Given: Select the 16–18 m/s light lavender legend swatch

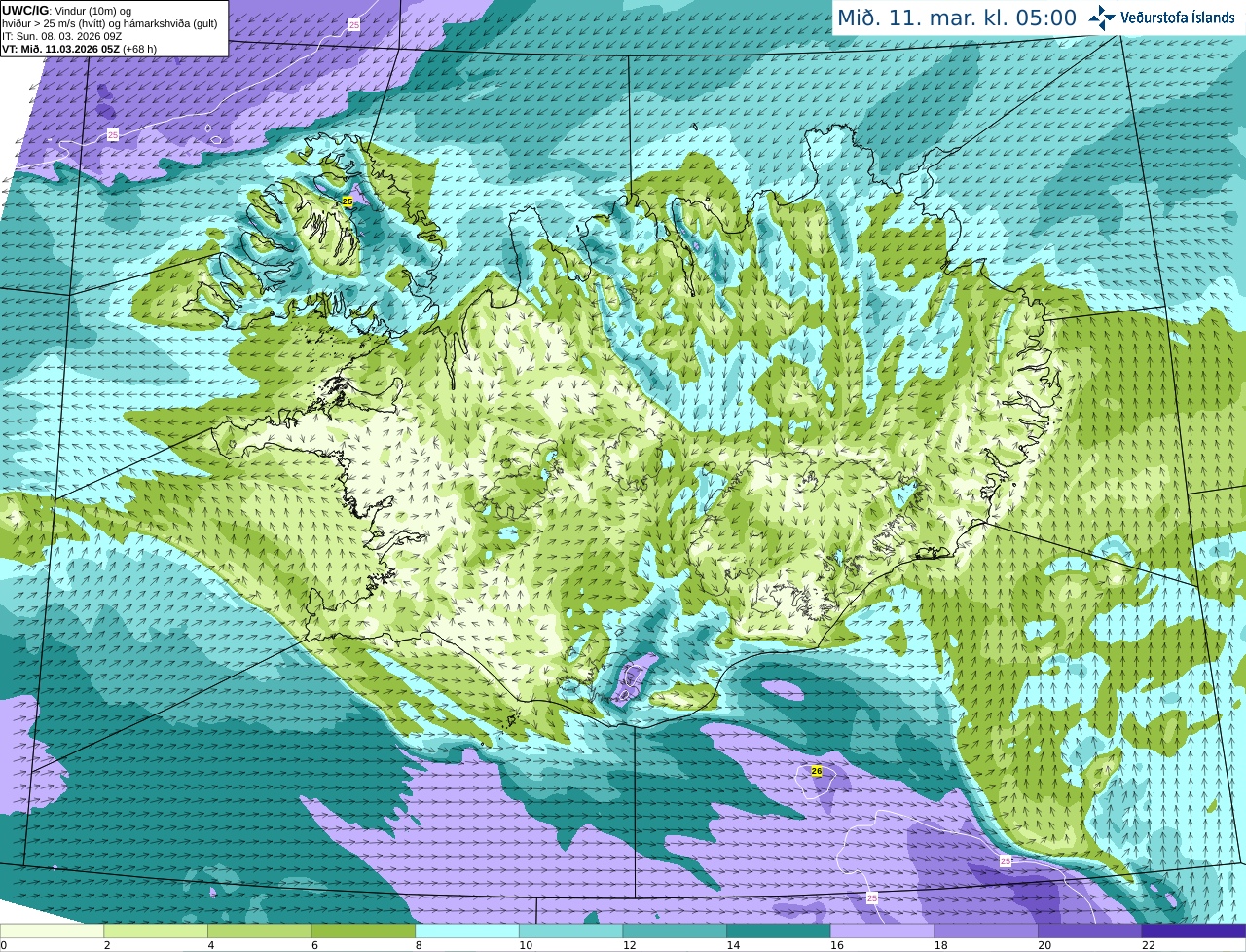Looking at the screenshot, I should pyautogui.click(x=883, y=932).
